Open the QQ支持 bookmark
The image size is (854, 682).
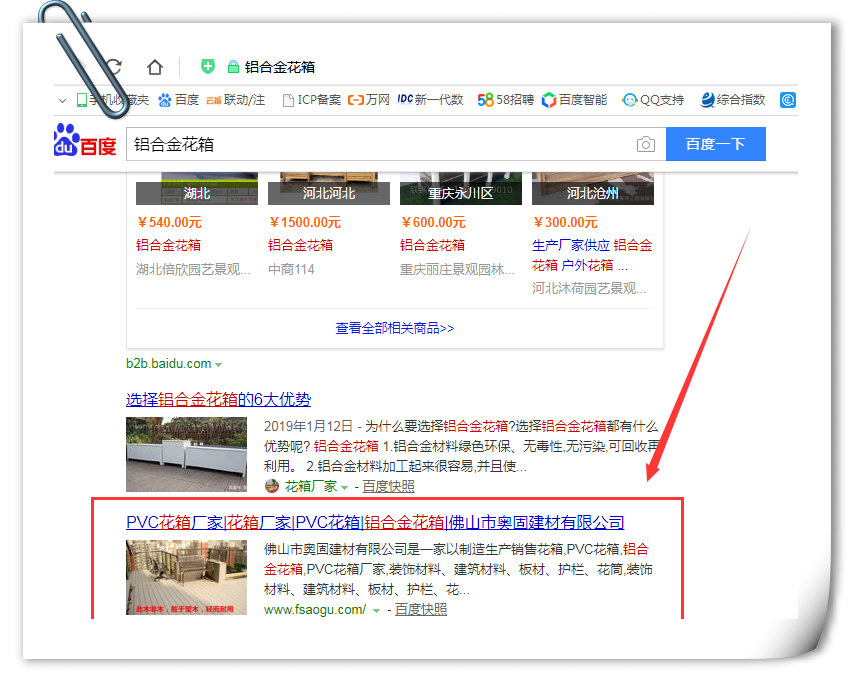pos(653,100)
